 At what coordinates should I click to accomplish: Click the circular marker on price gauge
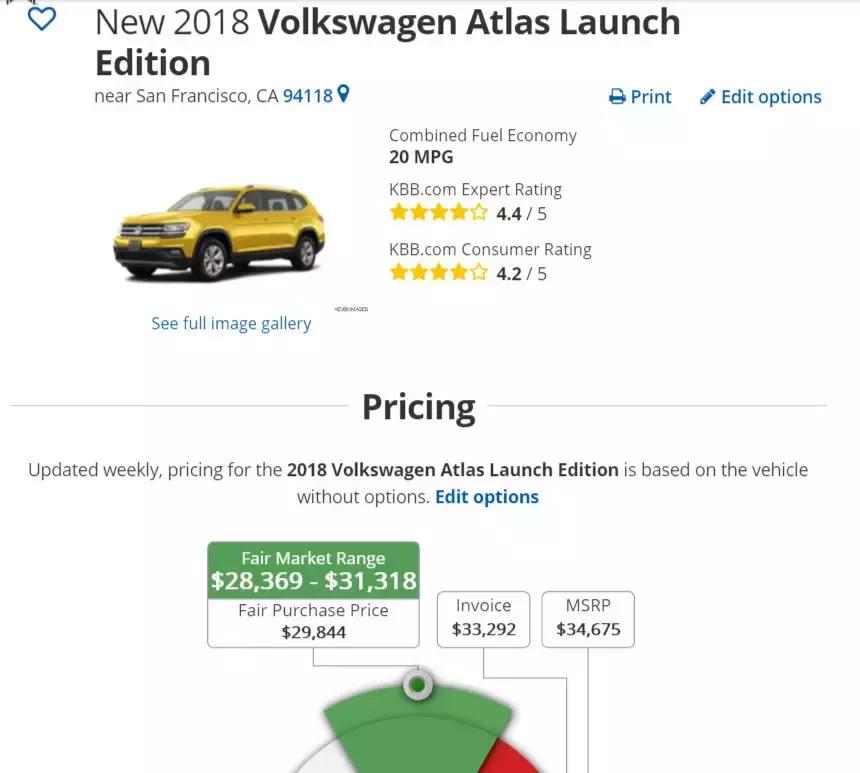pyautogui.click(x=418, y=686)
